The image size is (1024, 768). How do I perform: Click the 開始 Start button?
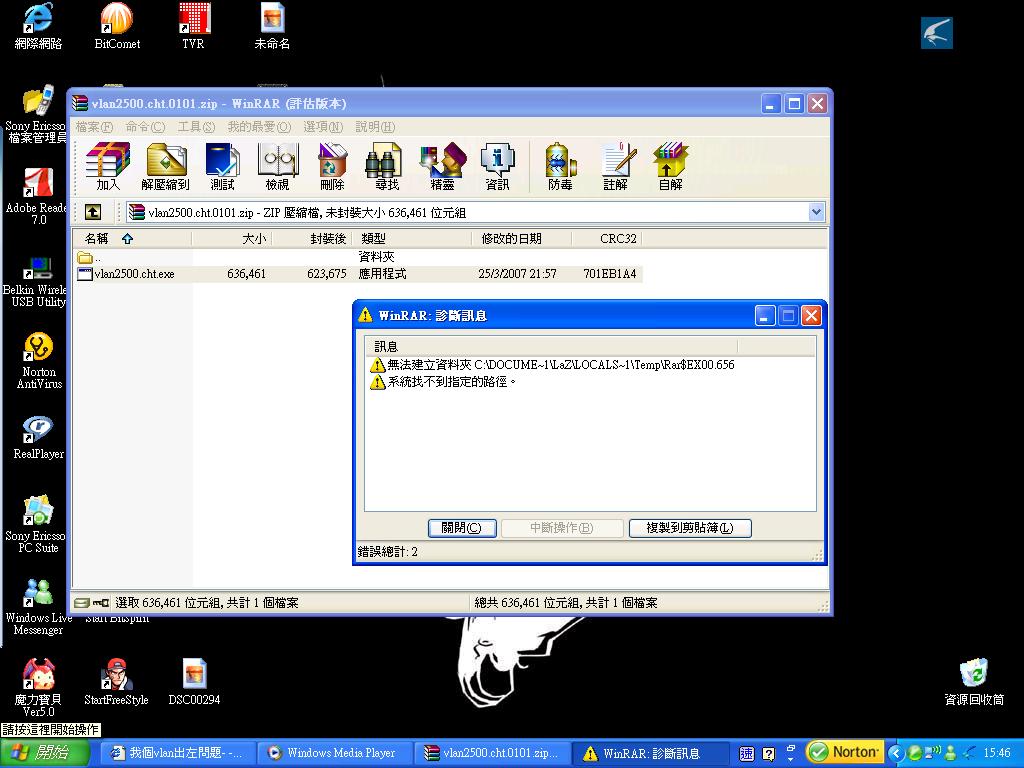pyautogui.click(x=45, y=753)
